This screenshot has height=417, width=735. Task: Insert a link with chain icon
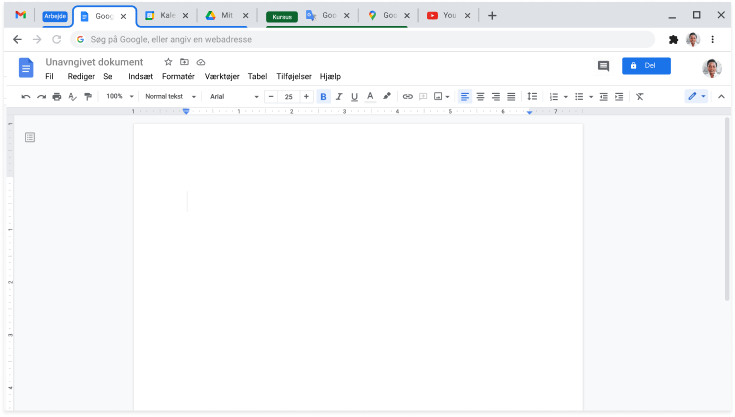[408, 97]
